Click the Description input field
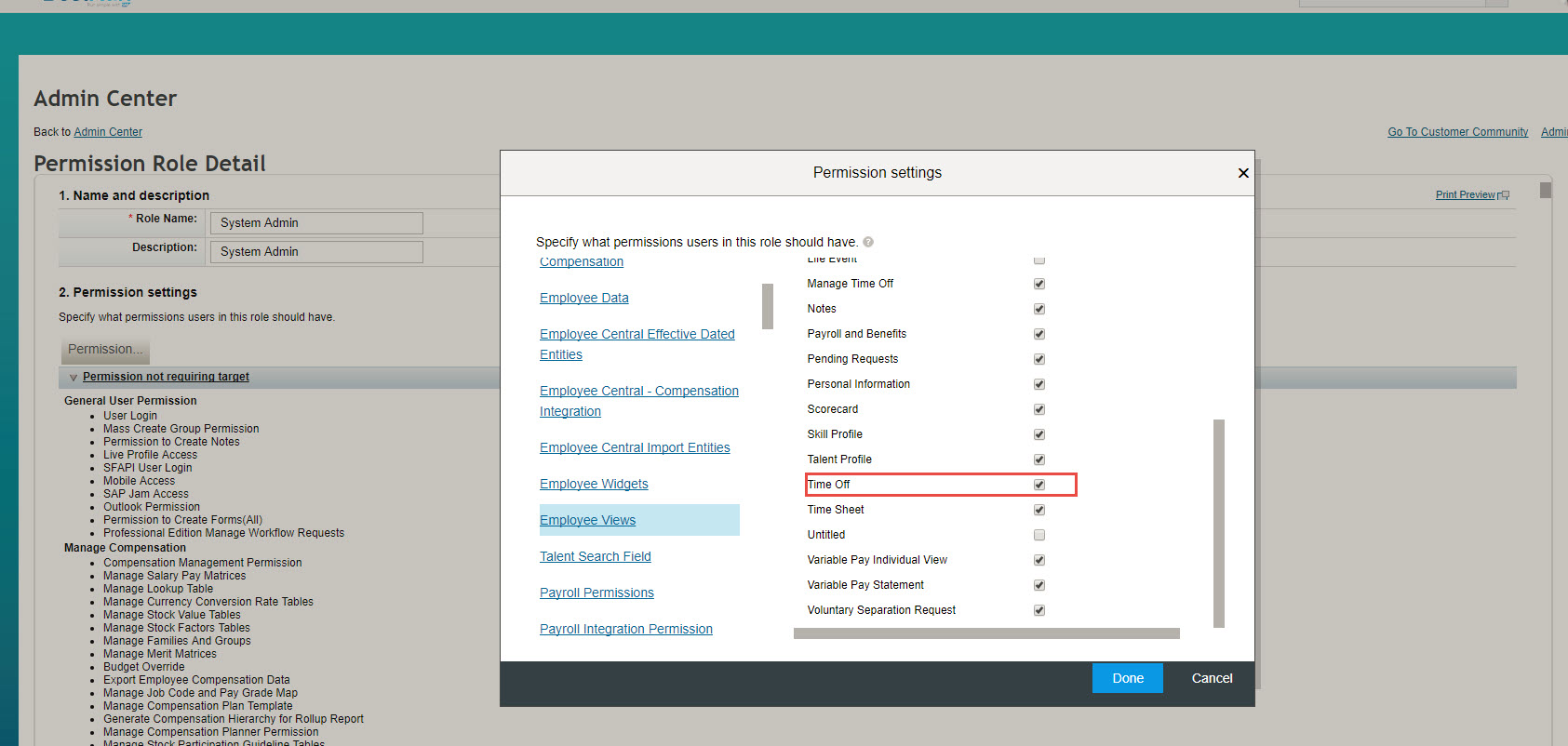 click(x=316, y=252)
